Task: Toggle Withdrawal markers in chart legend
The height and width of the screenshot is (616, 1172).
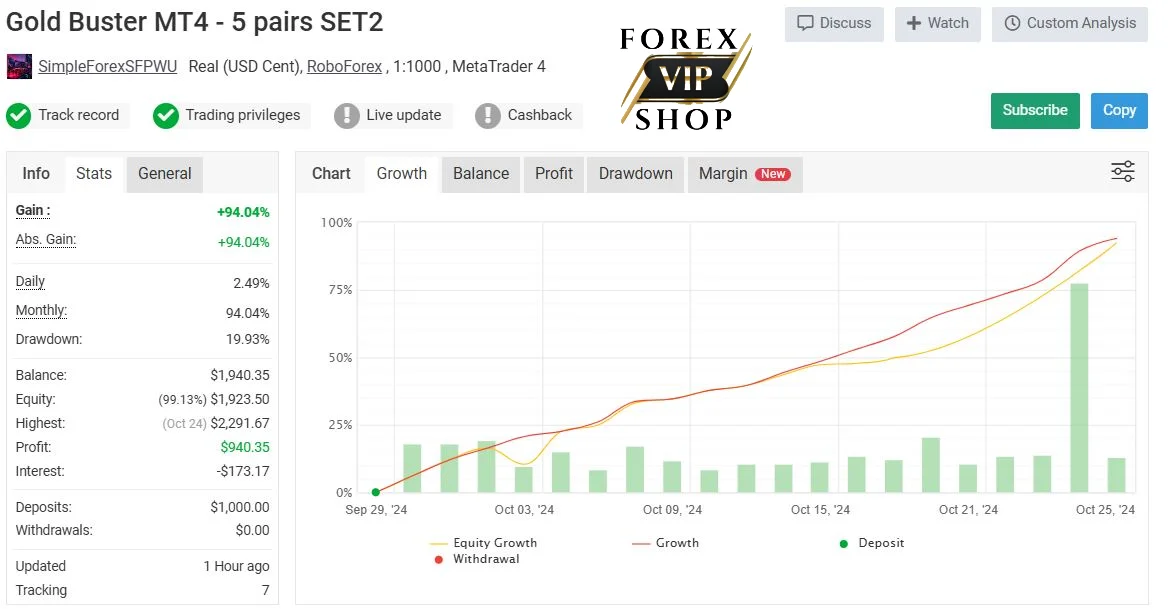Action: point(477,559)
